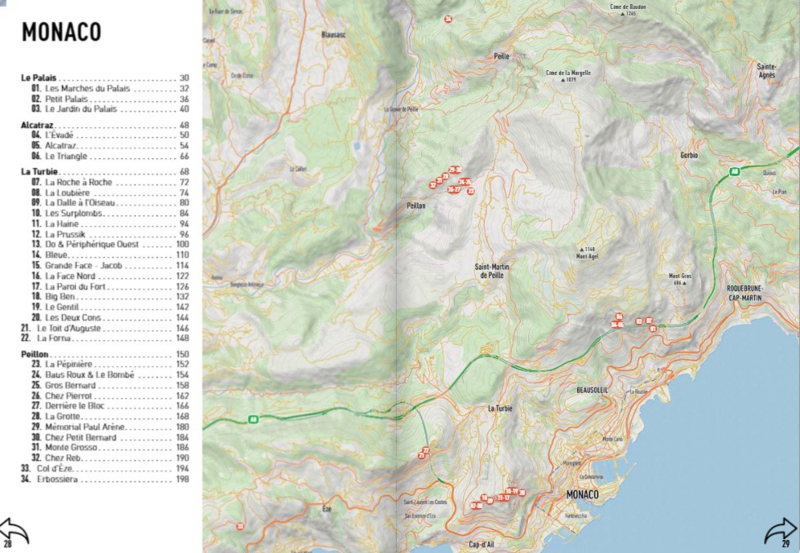
Task: Jump to entry 05. Alcatraz page 54
Action: [x=110, y=146]
